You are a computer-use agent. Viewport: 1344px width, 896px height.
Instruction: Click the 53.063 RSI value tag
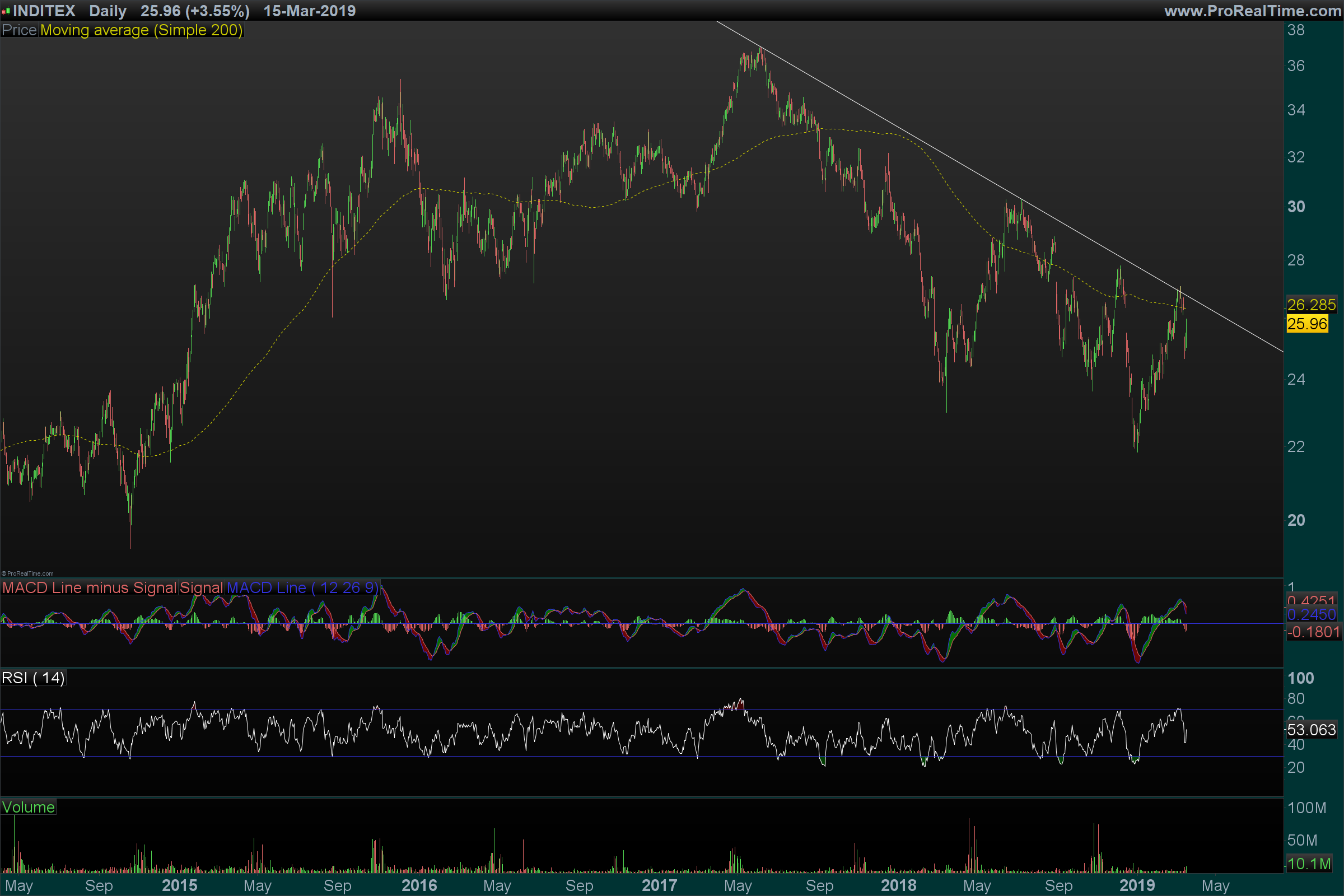pos(1311,730)
